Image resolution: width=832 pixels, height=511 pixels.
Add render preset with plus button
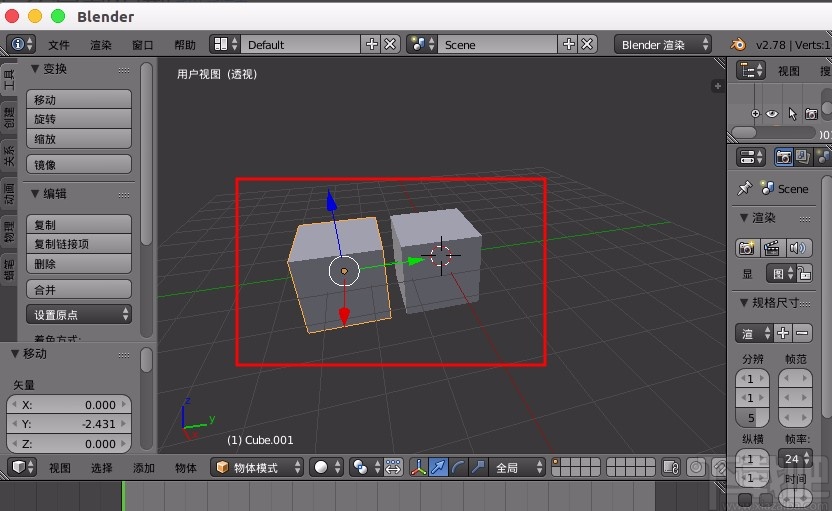click(783, 333)
